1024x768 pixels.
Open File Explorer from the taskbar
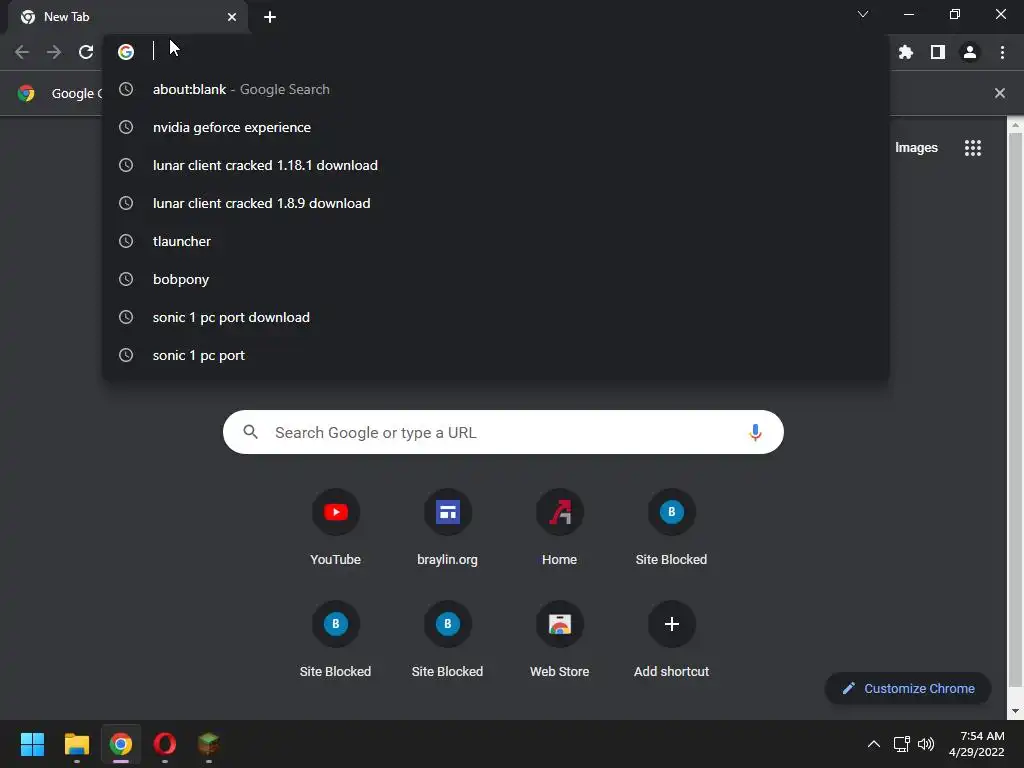click(x=76, y=744)
